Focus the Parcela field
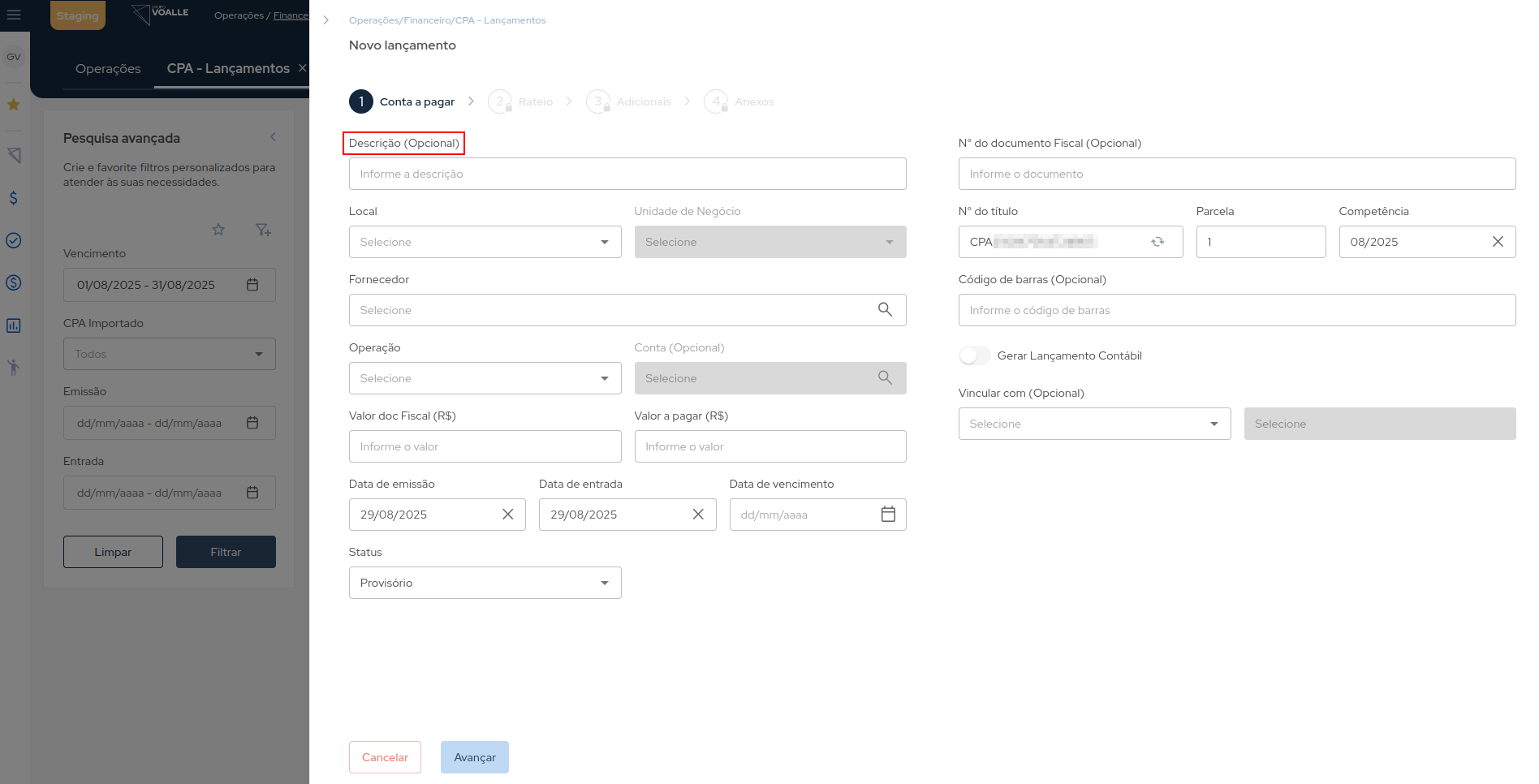1539x784 pixels. click(1261, 242)
